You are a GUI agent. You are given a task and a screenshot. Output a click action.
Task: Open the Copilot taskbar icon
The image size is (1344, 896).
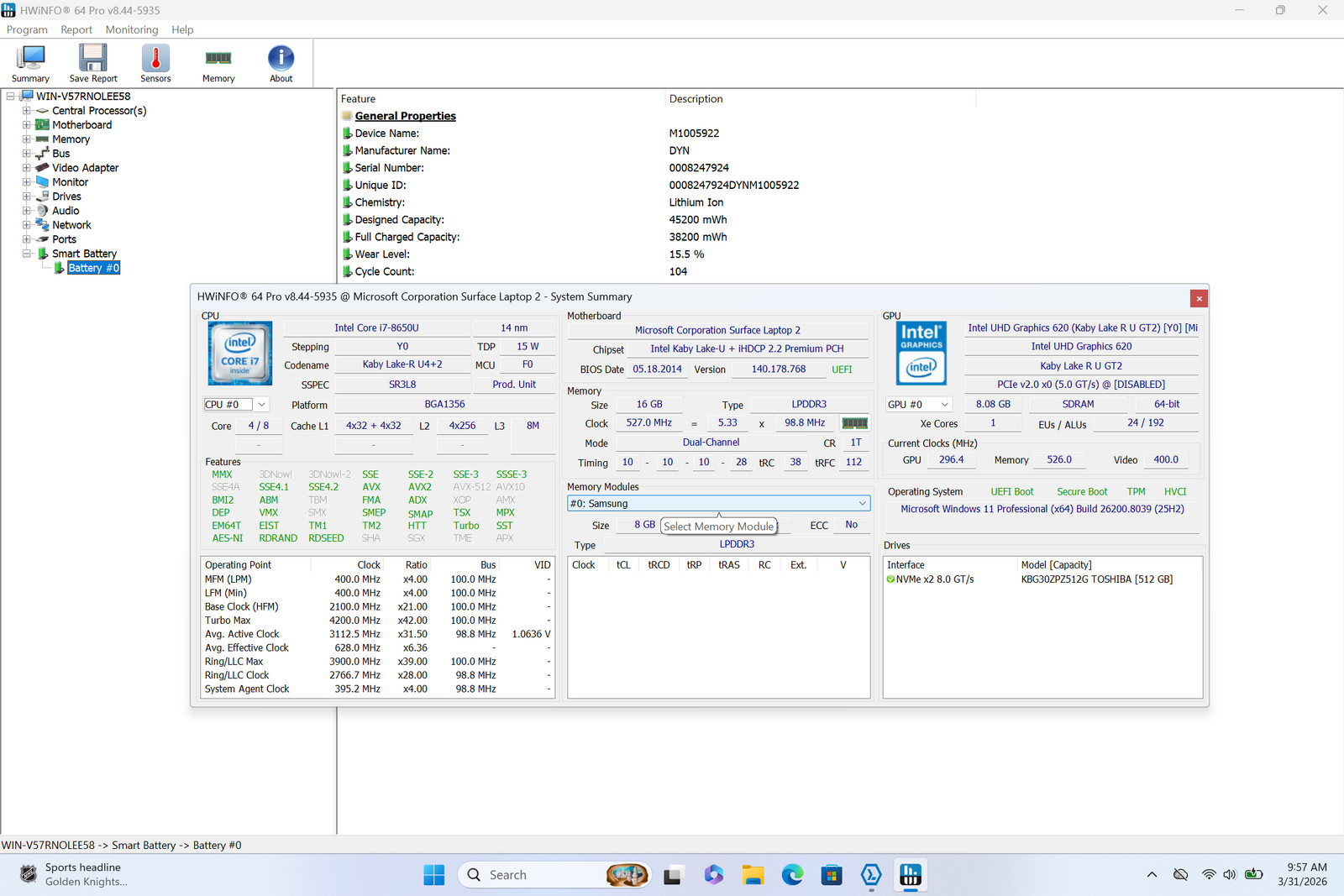[713, 875]
